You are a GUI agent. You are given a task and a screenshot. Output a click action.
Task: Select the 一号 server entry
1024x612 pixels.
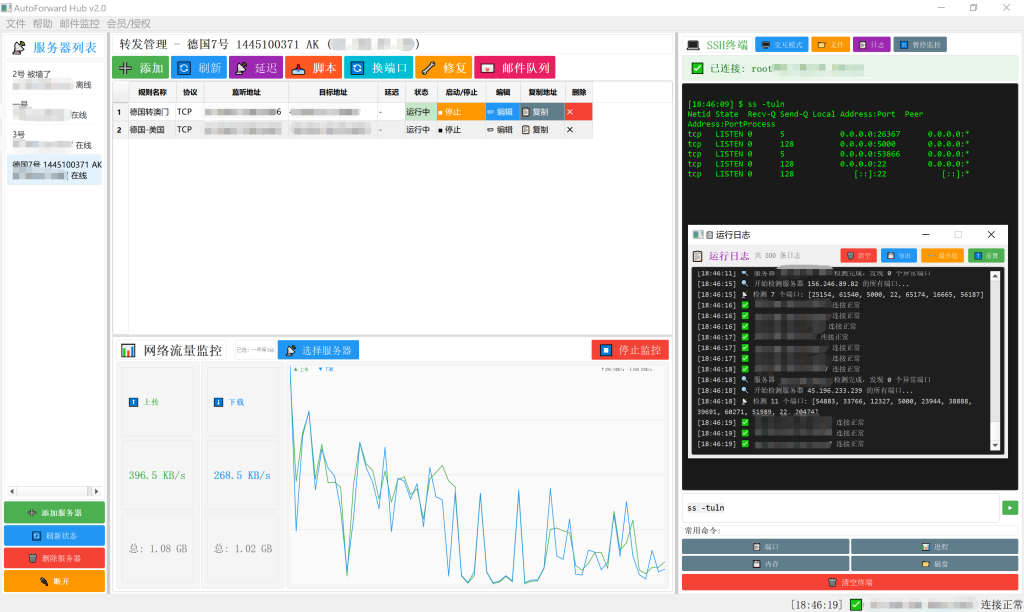click(x=55, y=109)
